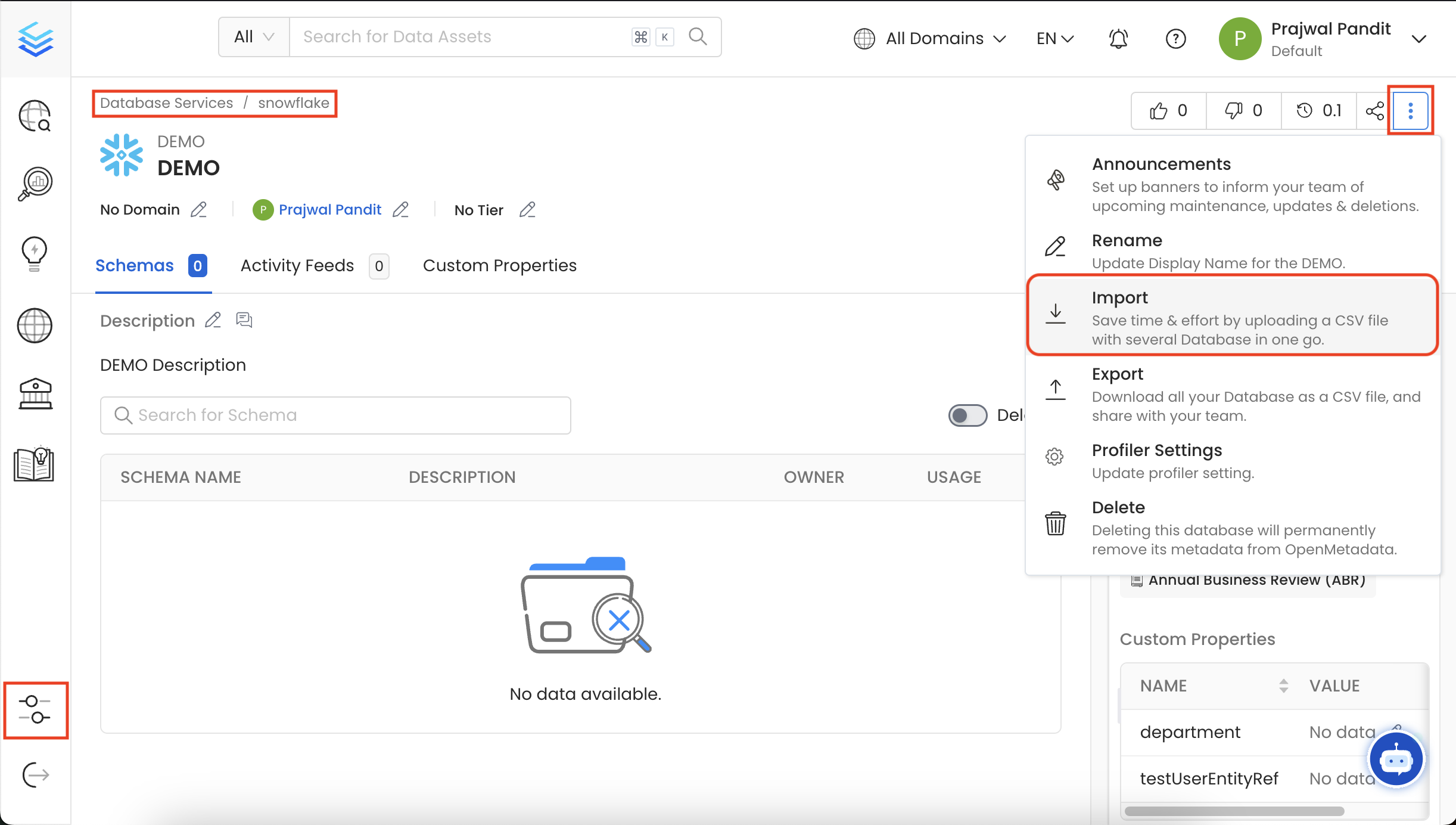Open the Explore section in the sidebar
This screenshot has height=825, width=1456.
pos(34,116)
